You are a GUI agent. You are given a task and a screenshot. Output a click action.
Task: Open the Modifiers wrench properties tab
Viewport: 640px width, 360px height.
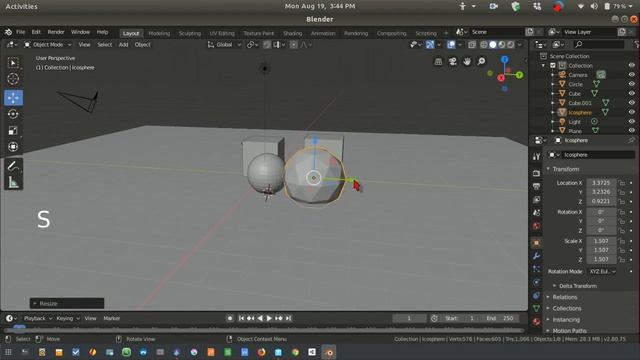tap(536, 256)
